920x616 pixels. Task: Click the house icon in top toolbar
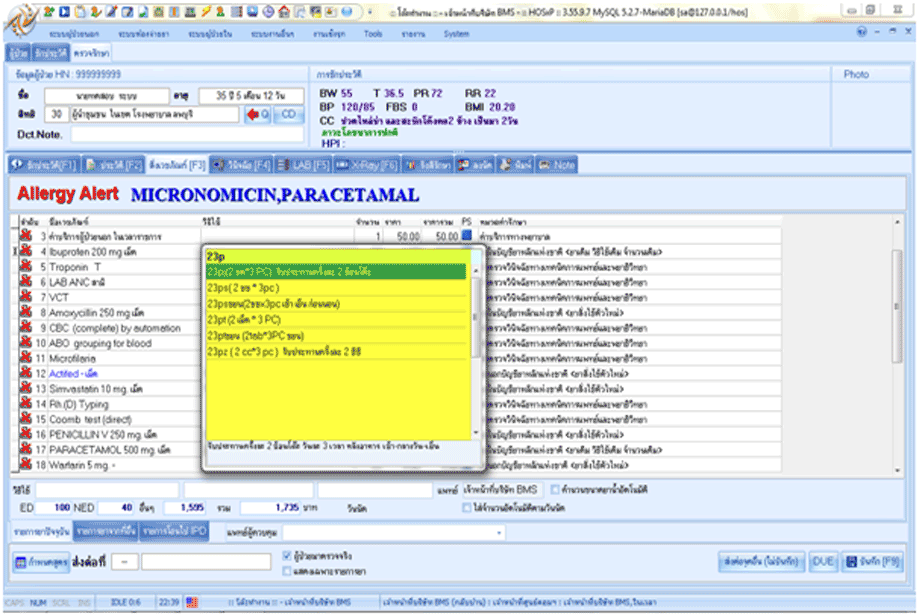[x=285, y=12]
